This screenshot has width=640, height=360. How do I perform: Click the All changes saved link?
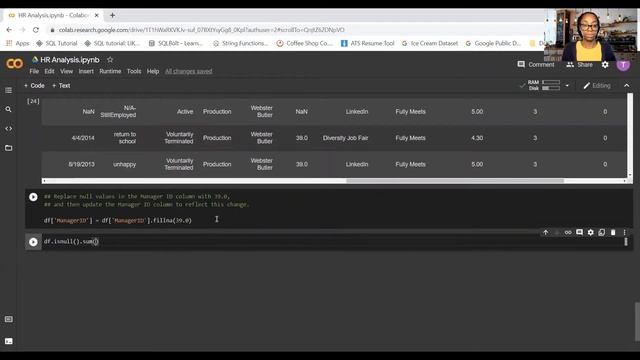[189, 71]
